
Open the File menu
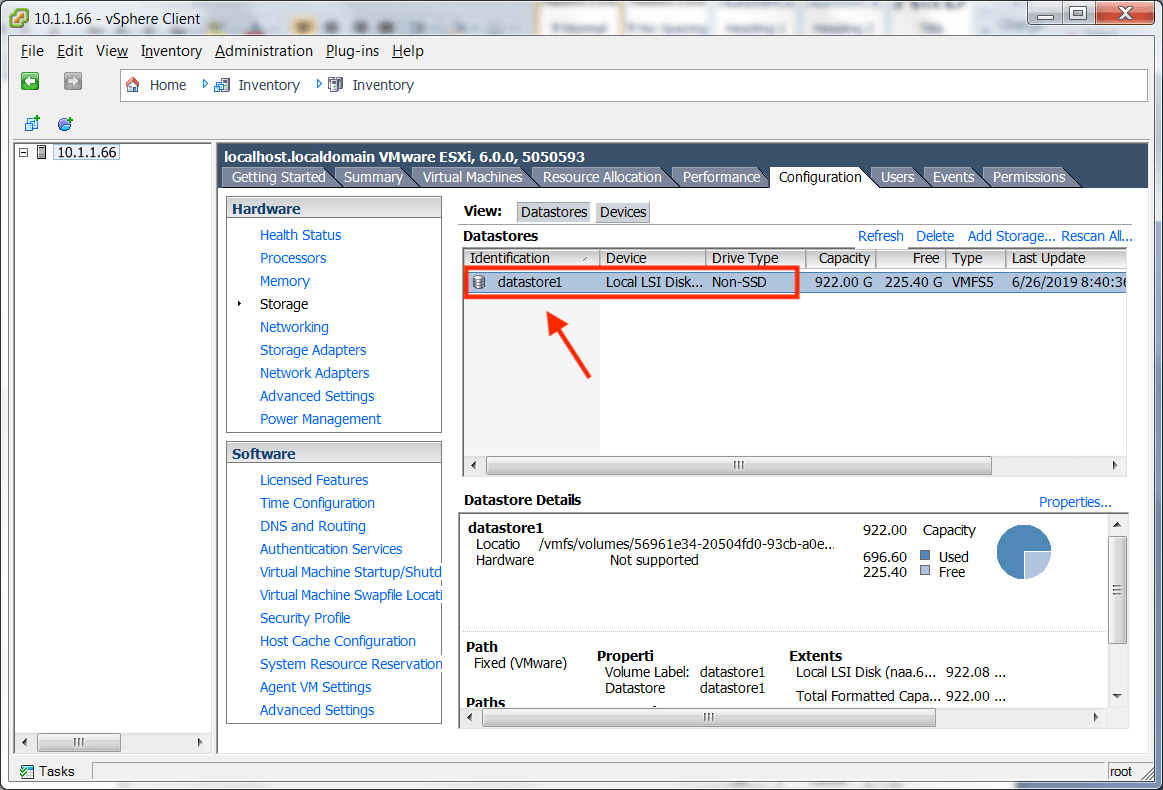point(32,51)
